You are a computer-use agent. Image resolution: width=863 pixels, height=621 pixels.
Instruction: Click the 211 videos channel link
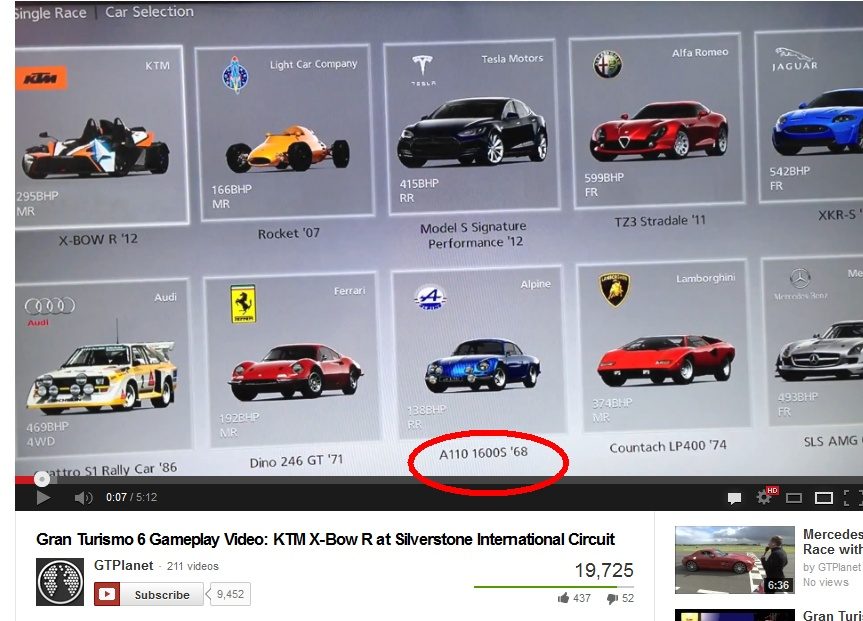[x=193, y=566]
